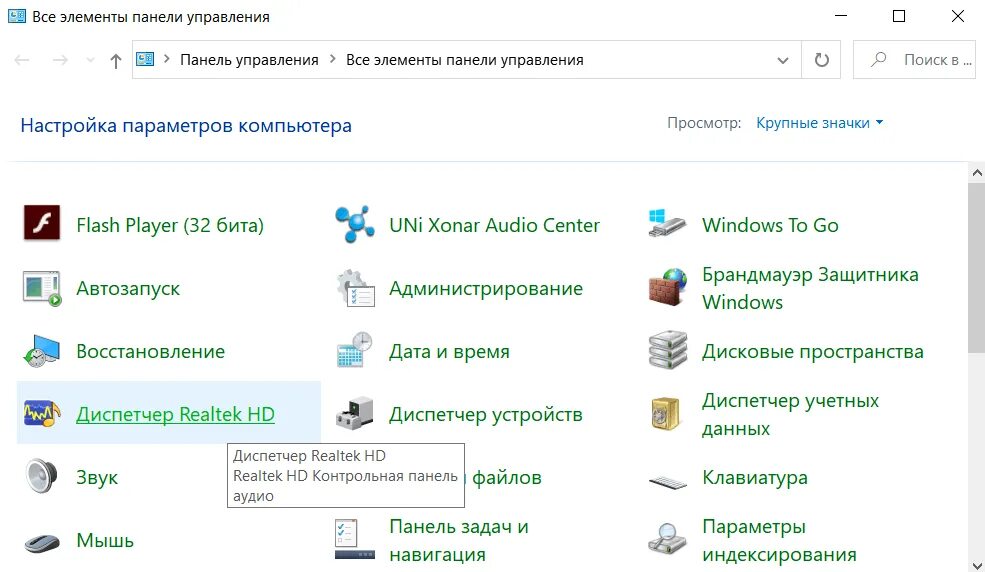Open the recent locations dropdown arrow
The width and height of the screenshot is (985, 572).
(90, 60)
